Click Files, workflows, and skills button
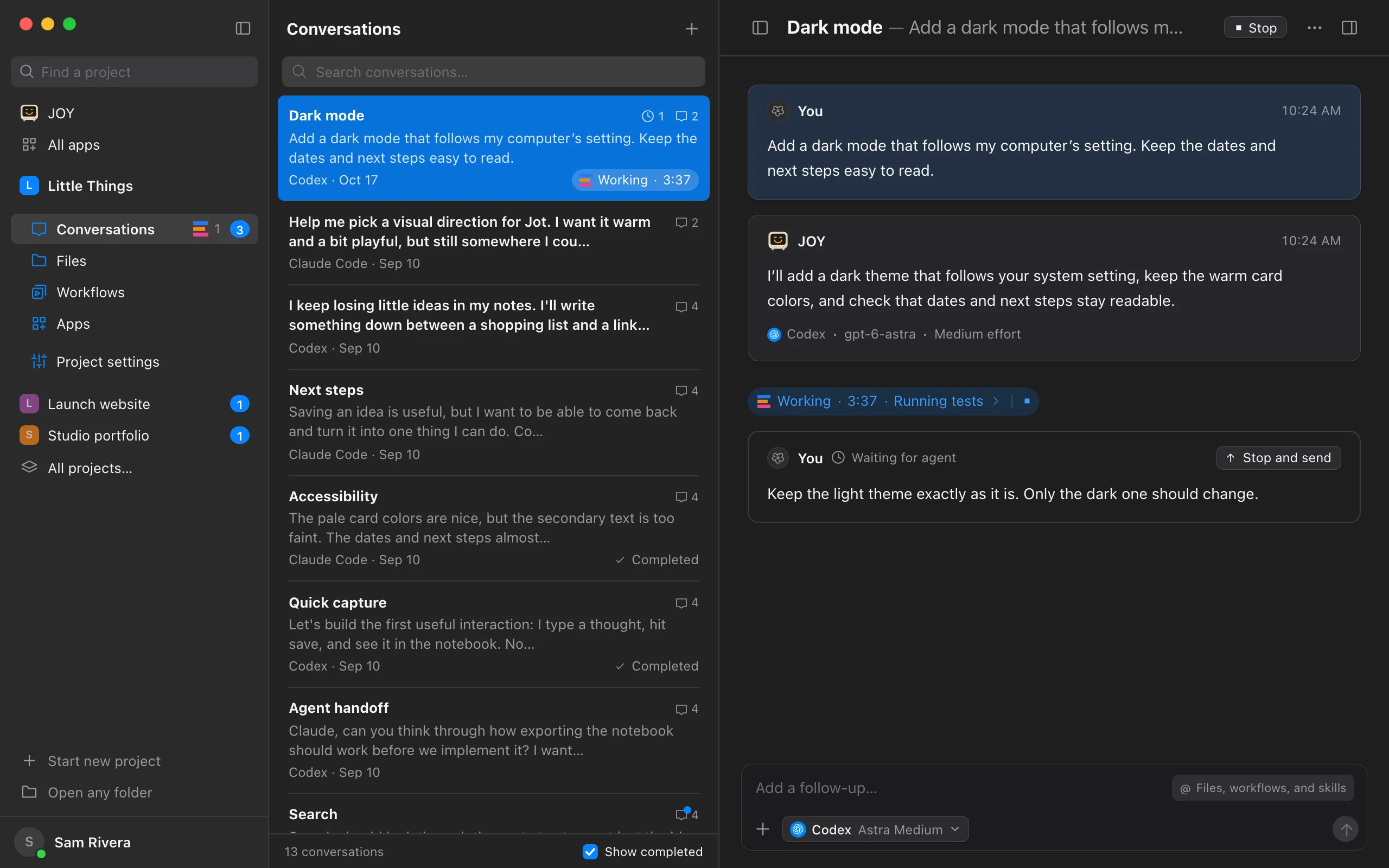 click(x=1263, y=788)
